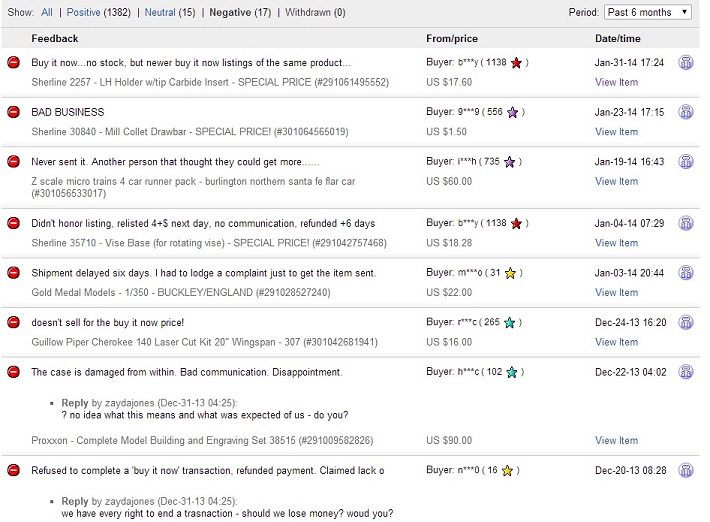Click the scales icon beside Jan-23-14 feedback
The width and height of the screenshot is (710, 522).
pyautogui.click(x=686, y=112)
